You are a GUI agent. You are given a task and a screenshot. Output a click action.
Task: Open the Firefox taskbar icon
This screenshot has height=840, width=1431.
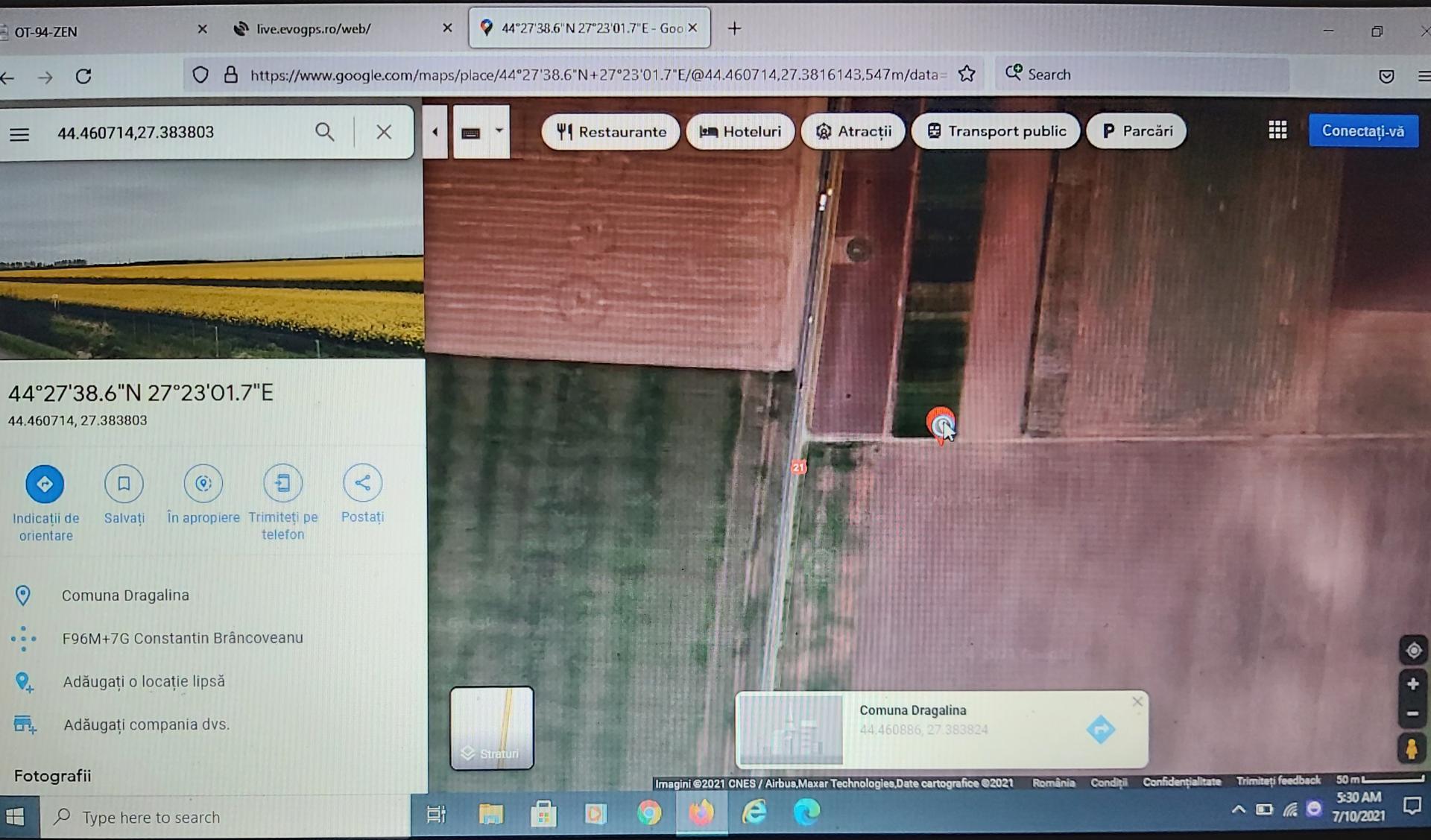[x=701, y=812]
